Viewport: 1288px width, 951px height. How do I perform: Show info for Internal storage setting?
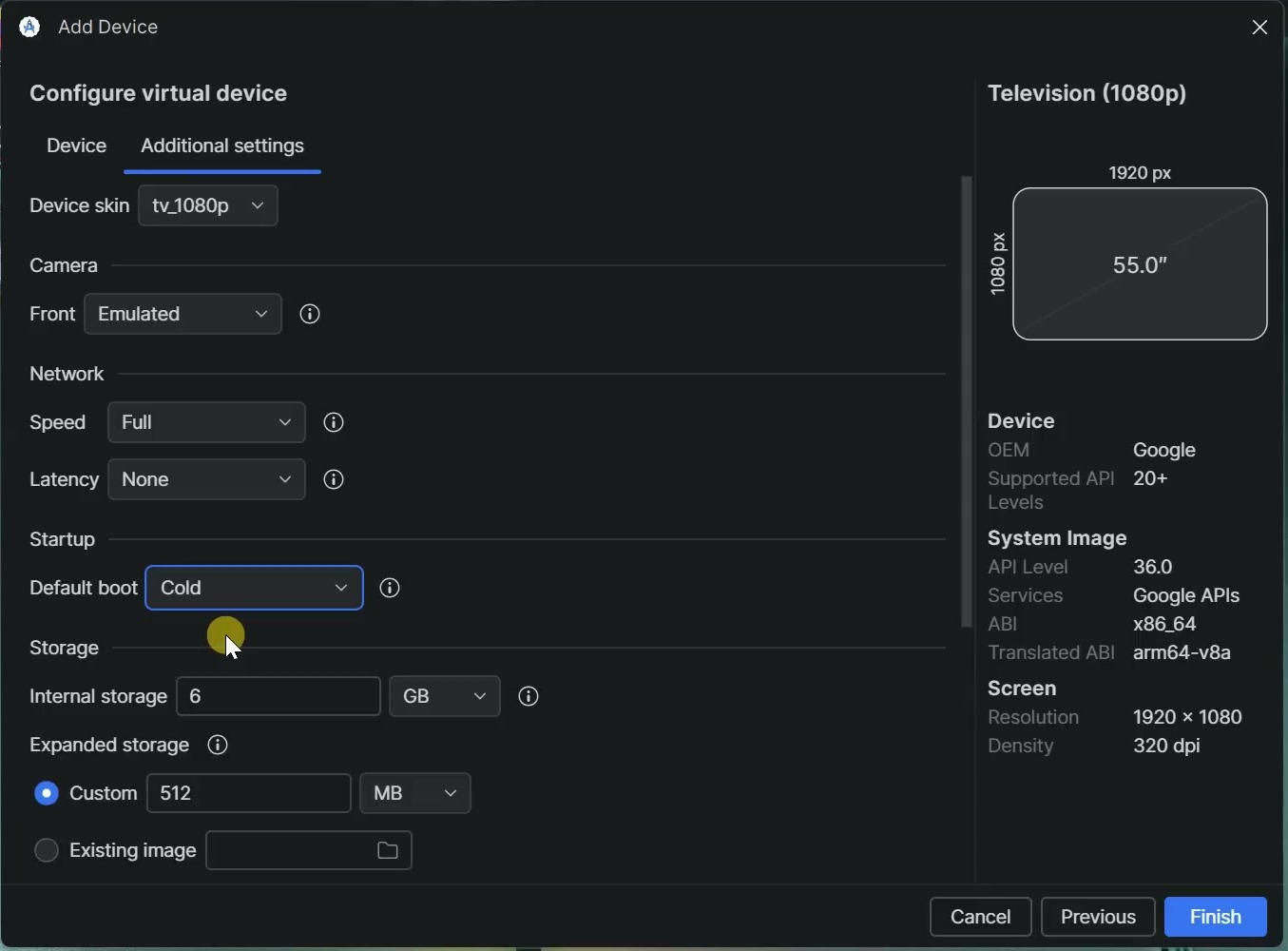530,697
